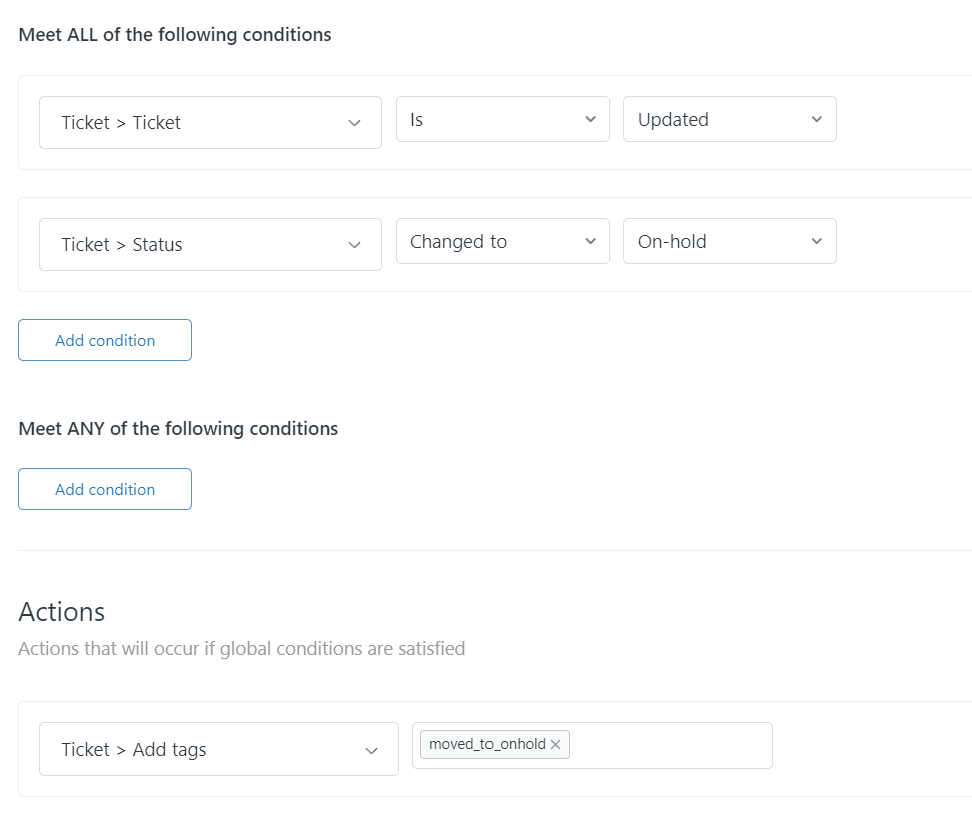Screen dimensions: 972x820
Task: Add condition under Meet ALL section
Action: [x=105, y=341]
